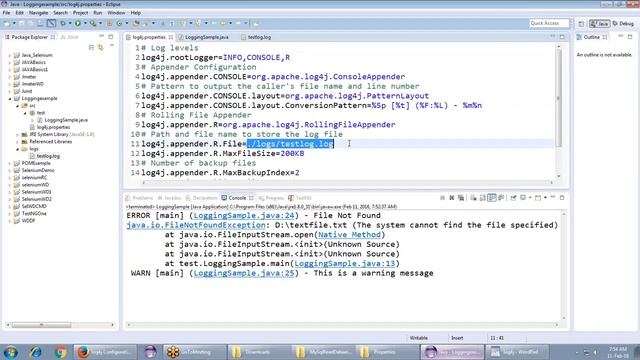Open the Firefox taskbar window
This screenshot has height=360, width=640.
tap(106, 352)
